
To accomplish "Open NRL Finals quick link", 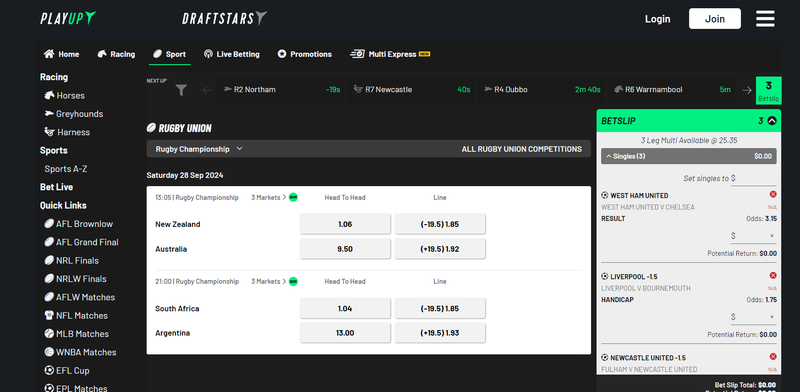I will [71, 260].
